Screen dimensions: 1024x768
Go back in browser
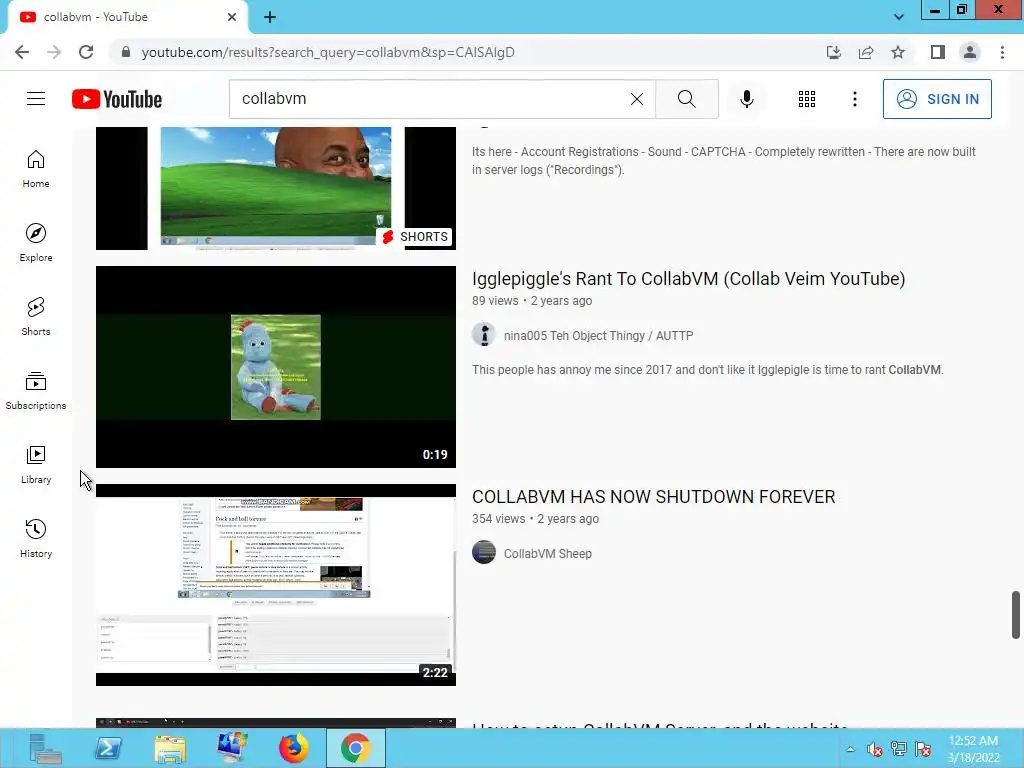click(x=22, y=52)
